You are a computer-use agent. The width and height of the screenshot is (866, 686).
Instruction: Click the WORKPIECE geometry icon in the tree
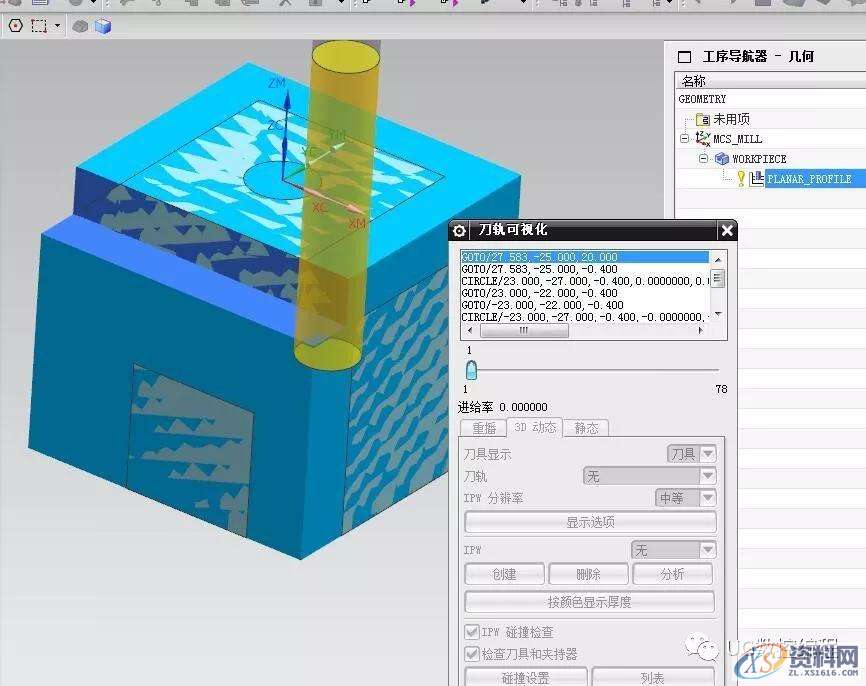point(721,157)
